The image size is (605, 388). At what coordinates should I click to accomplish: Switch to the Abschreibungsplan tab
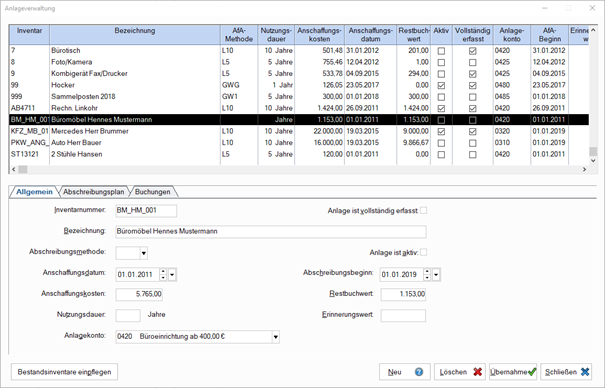(x=94, y=192)
